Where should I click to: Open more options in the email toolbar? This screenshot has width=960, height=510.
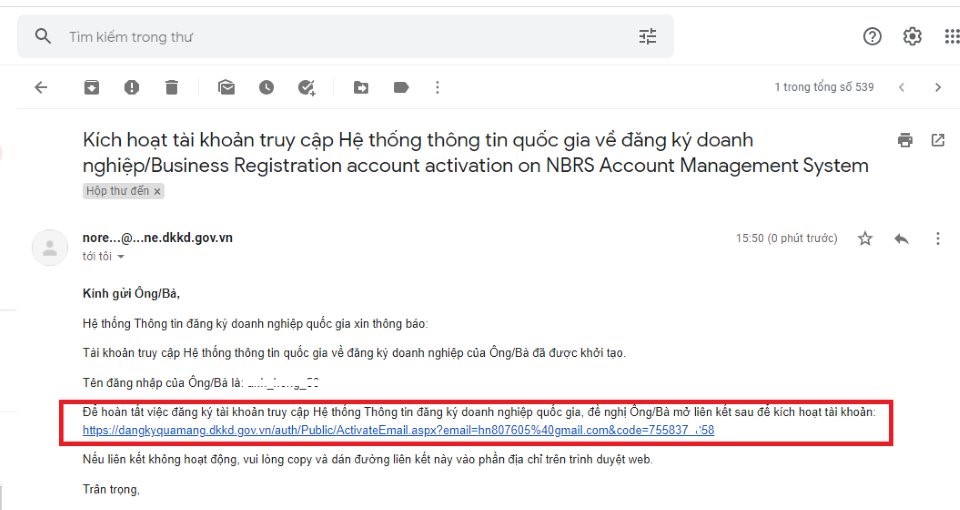coord(437,88)
